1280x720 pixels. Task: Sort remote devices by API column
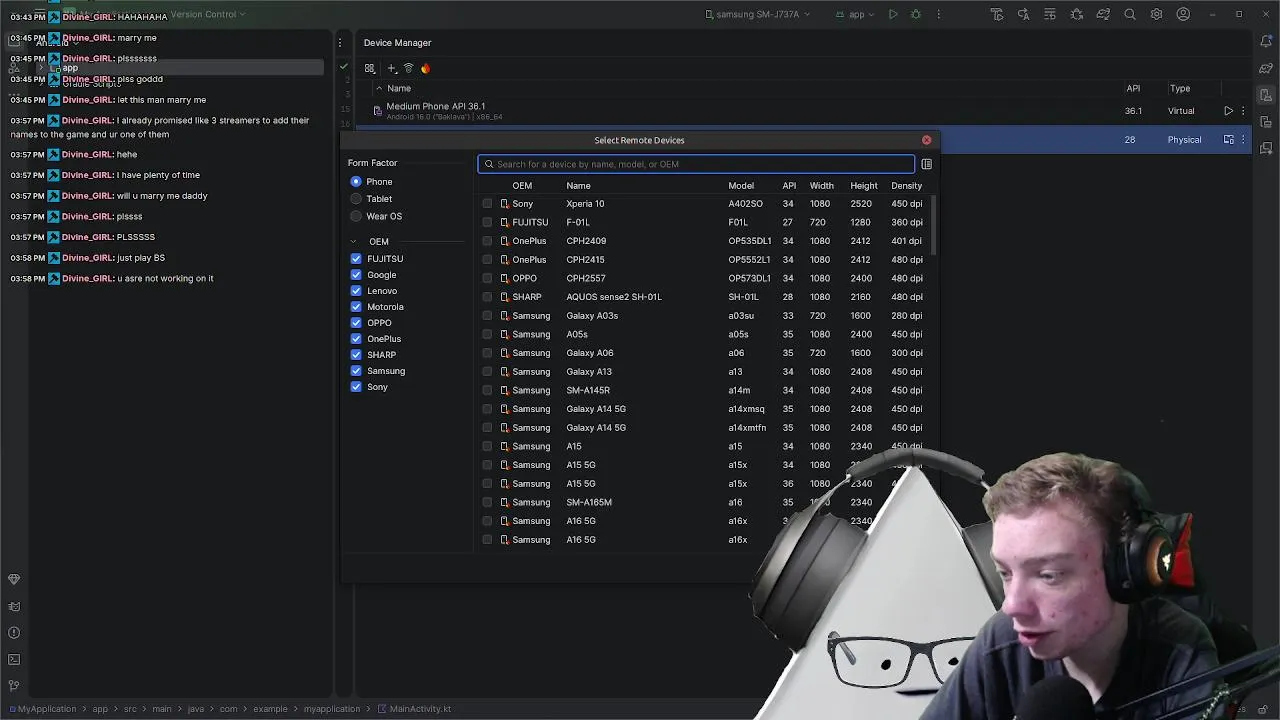(789, 186)
